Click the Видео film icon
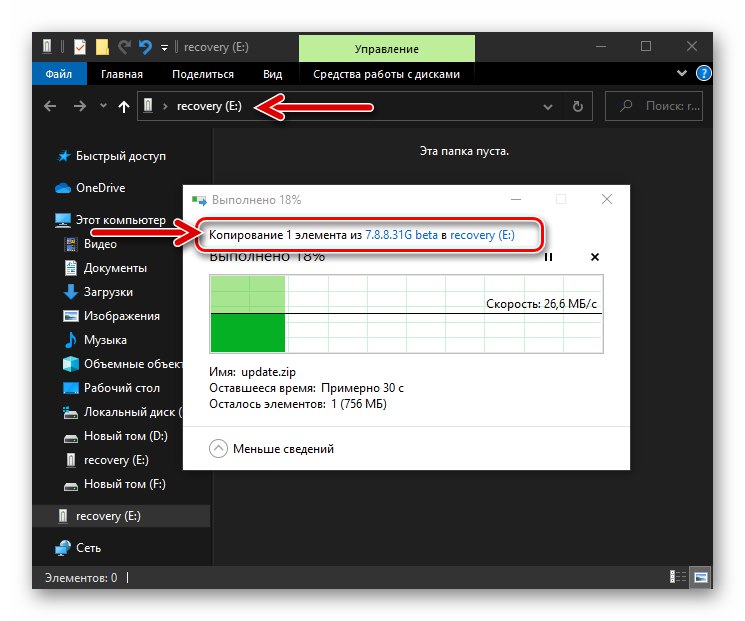The height and width of the screenshot is (621, 745). pos(71,244)
